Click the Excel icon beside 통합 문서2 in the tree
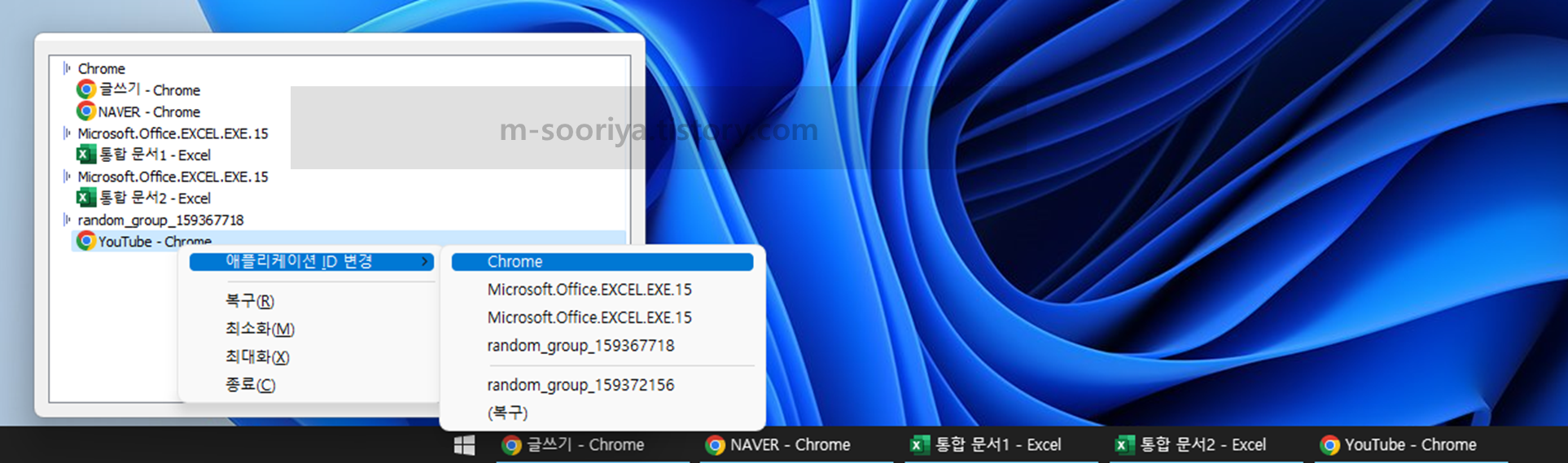1568x463 pixels. [85, 197]
